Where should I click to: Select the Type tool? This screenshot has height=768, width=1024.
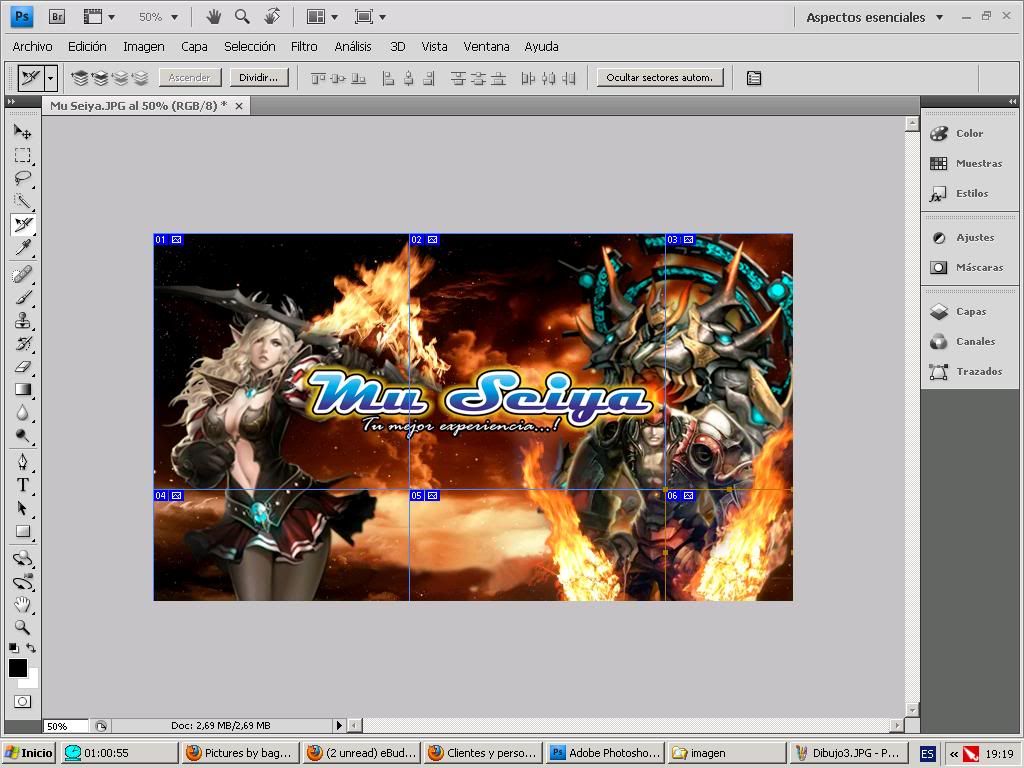point(22,485)
